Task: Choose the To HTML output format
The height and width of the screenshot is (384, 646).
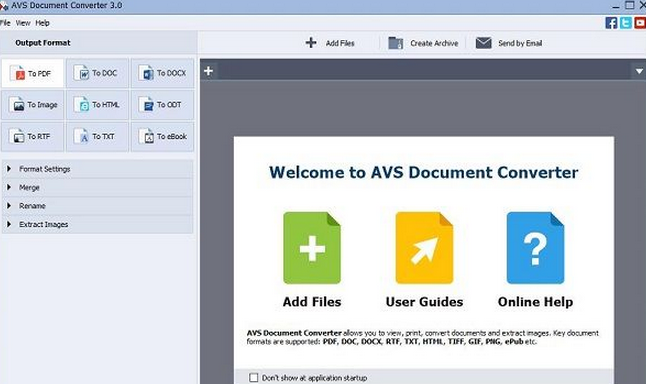Action: (x=97, y=105)
